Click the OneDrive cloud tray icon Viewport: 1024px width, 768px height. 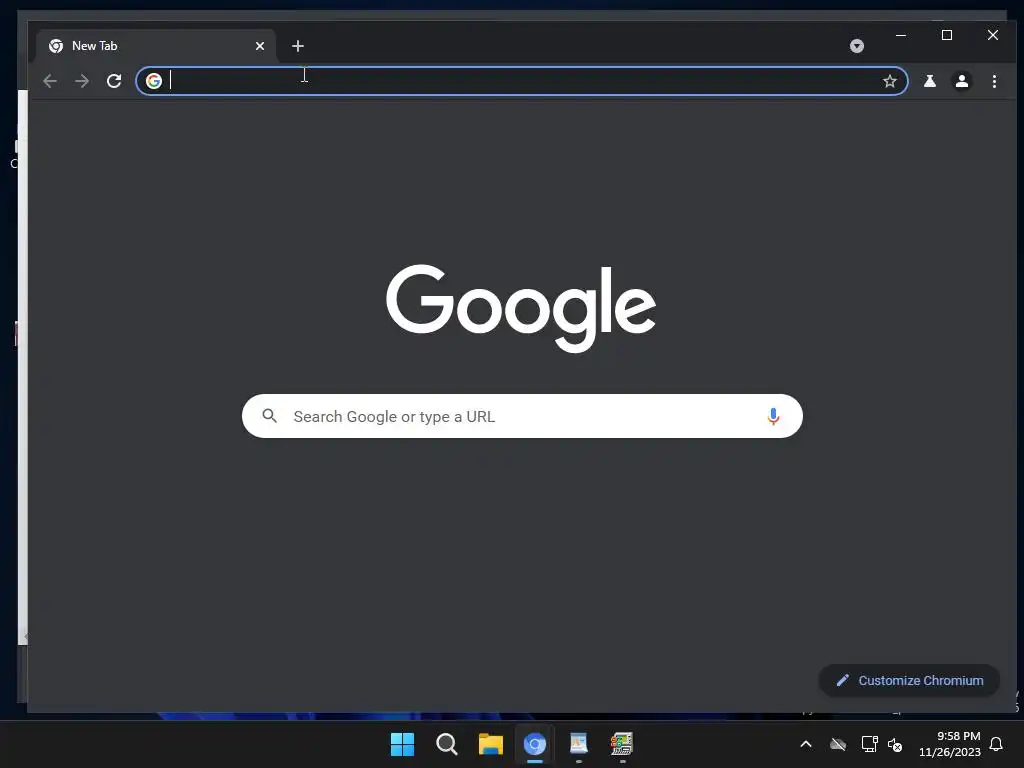838,744
